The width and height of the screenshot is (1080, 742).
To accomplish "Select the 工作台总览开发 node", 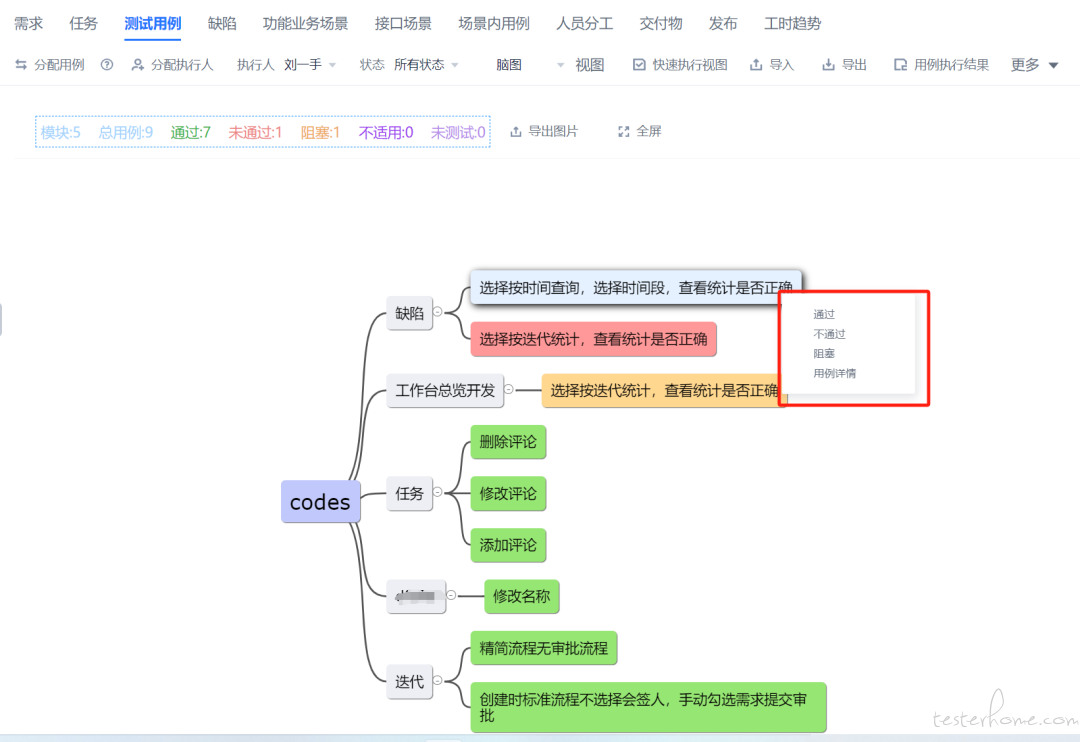I will pos(445,391).
